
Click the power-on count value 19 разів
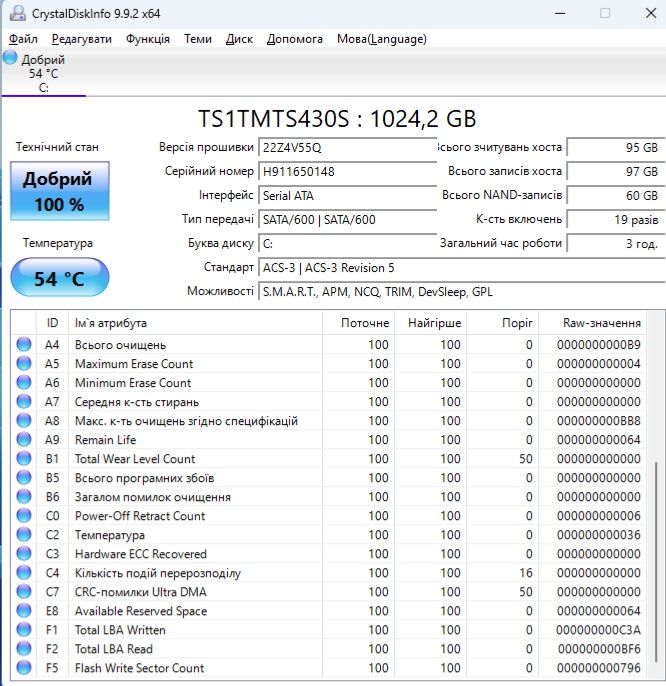(616, 220)
